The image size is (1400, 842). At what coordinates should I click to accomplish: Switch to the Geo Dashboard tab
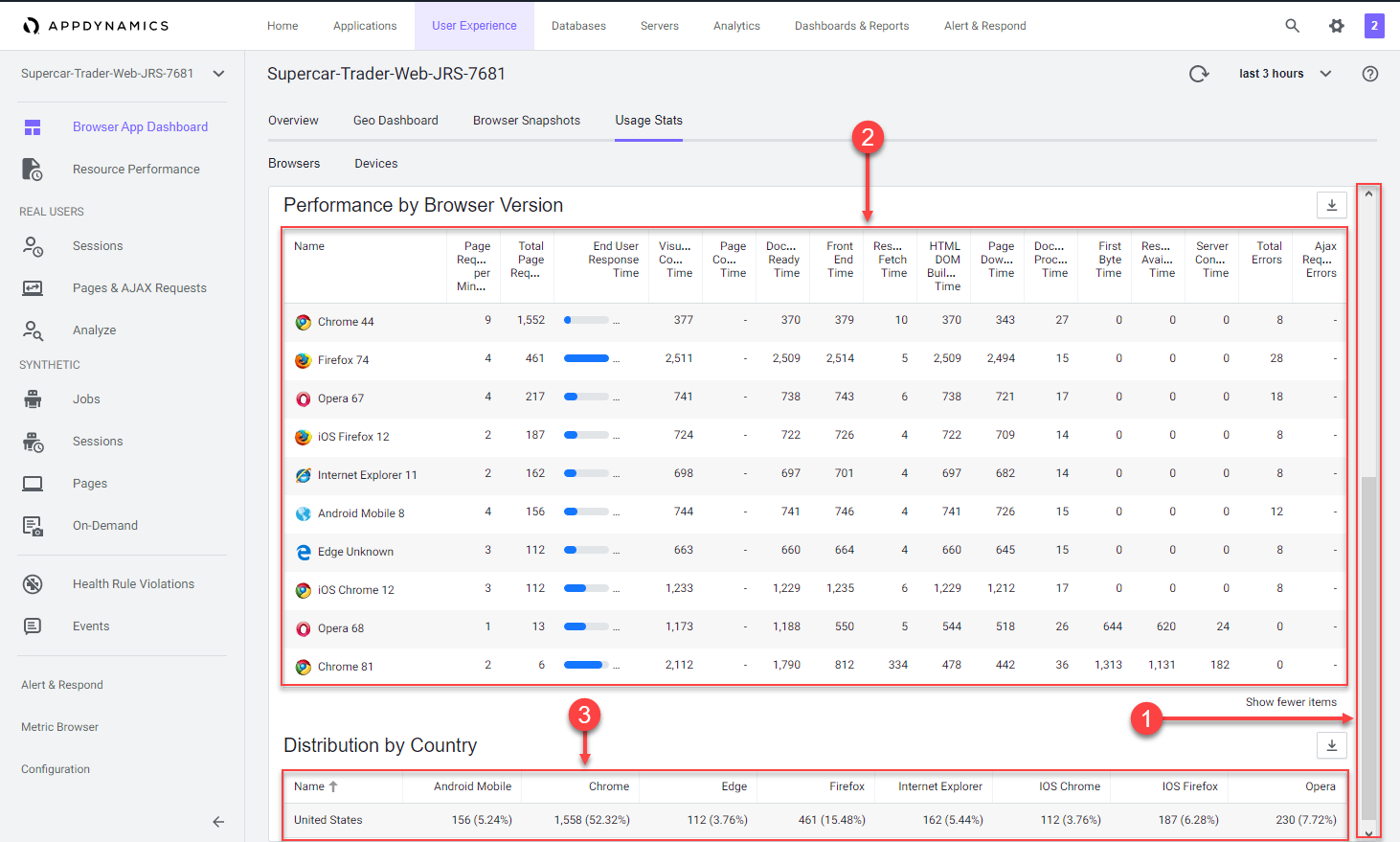click(395, 121)
